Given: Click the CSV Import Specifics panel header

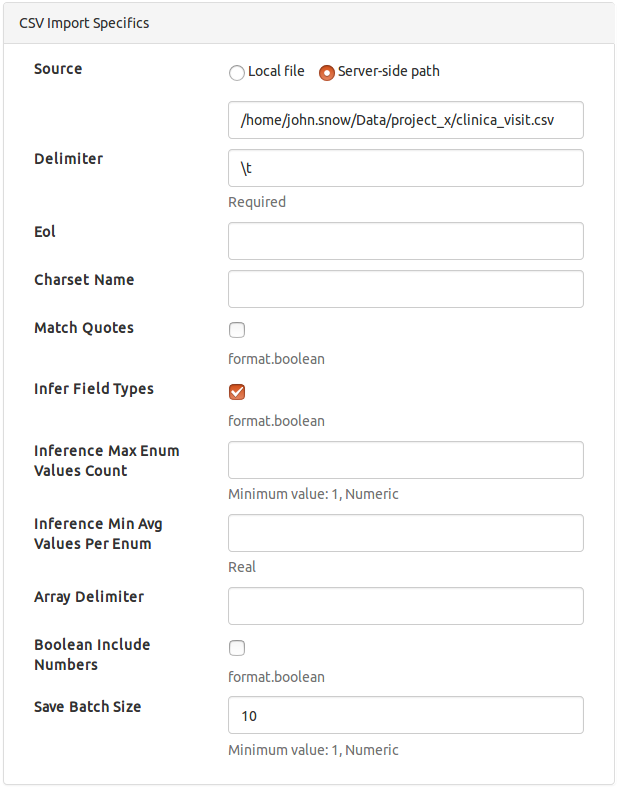Looking at the screenshot, I should (x=84, y=22).
